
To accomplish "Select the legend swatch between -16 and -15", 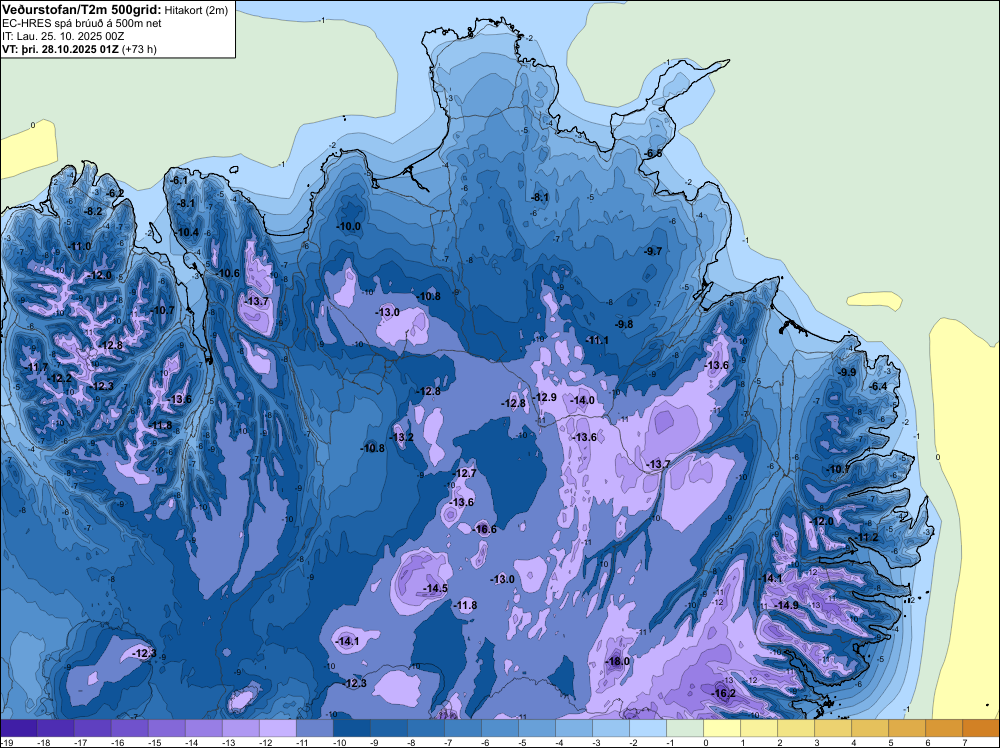I will pos(129,728).
